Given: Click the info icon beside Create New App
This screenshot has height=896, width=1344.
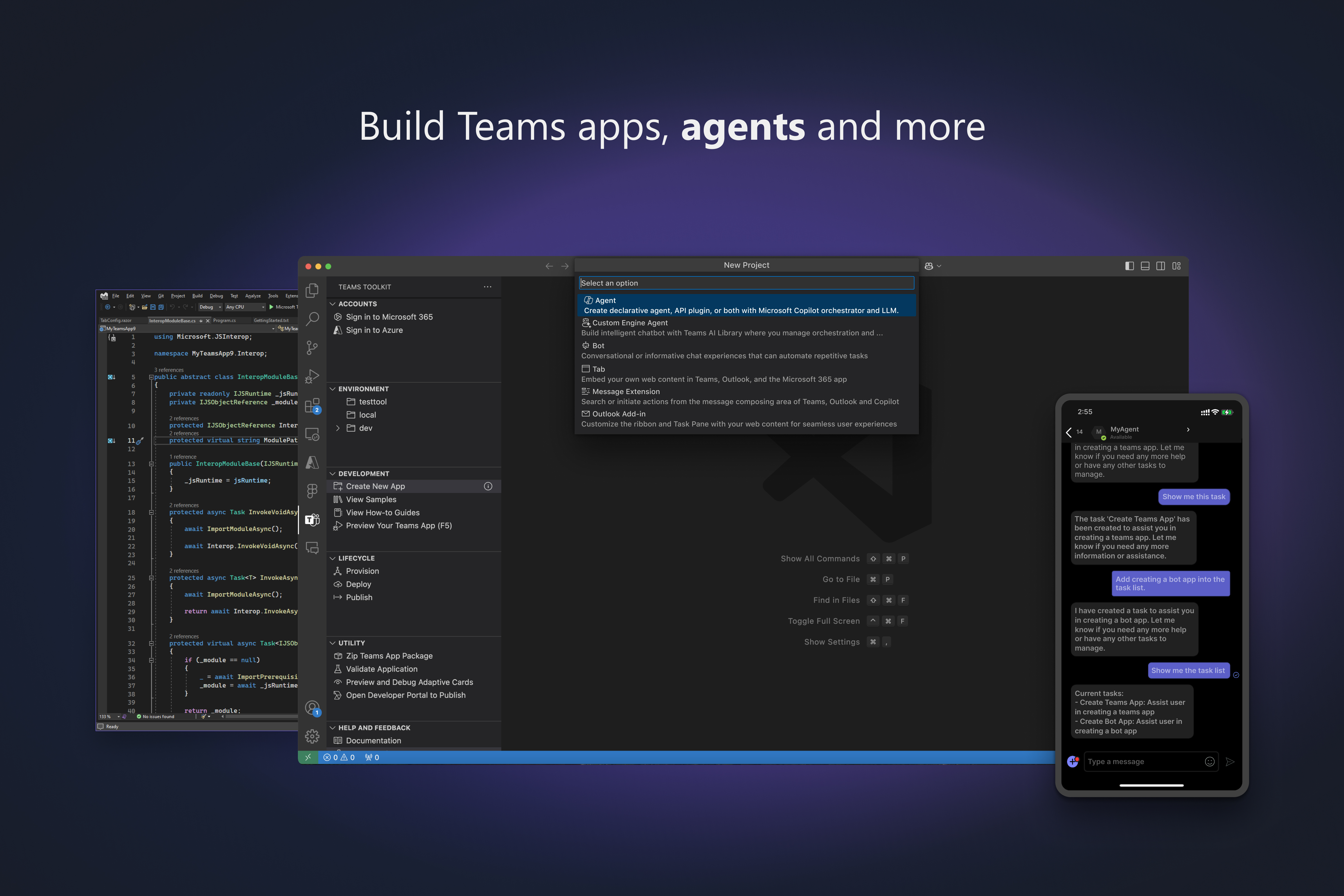Looking at the screenshot, I should pos(488,486).
